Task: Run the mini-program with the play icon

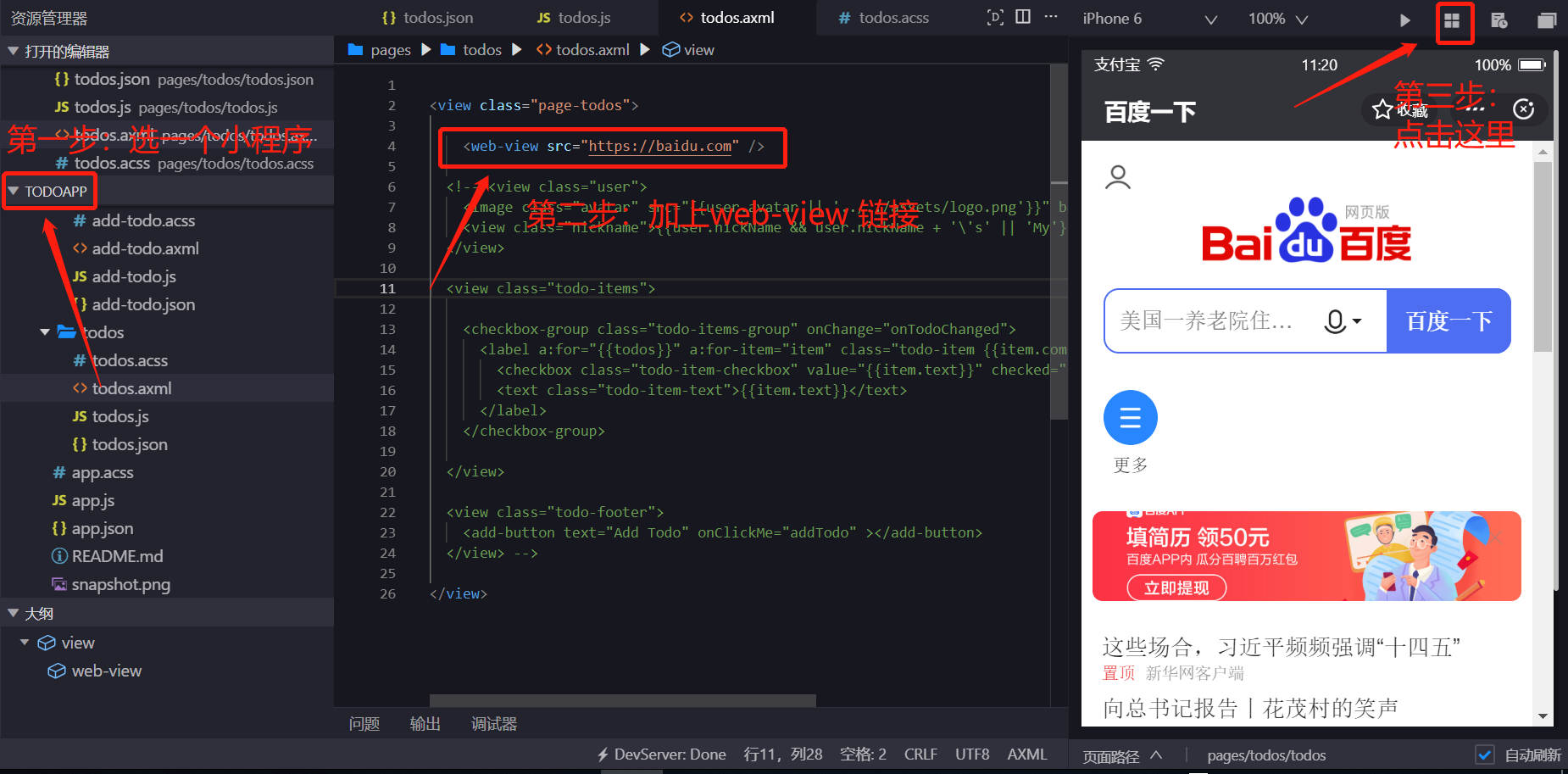Action: 1405,19
